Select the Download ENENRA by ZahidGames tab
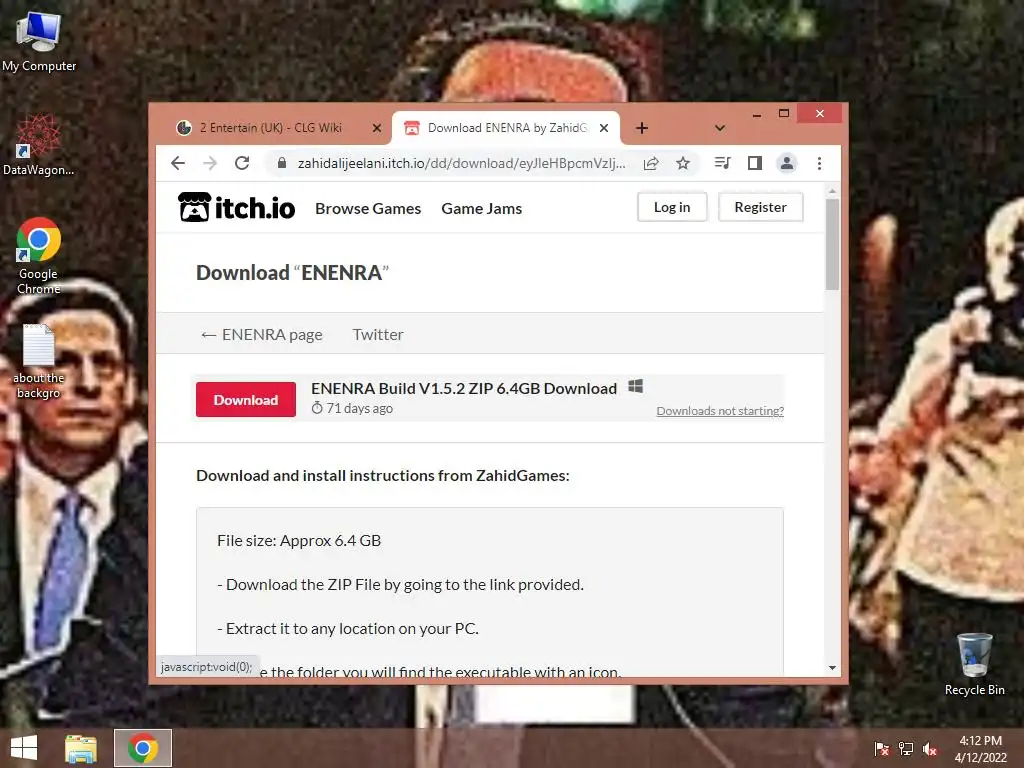 click(x=505, y=128)
